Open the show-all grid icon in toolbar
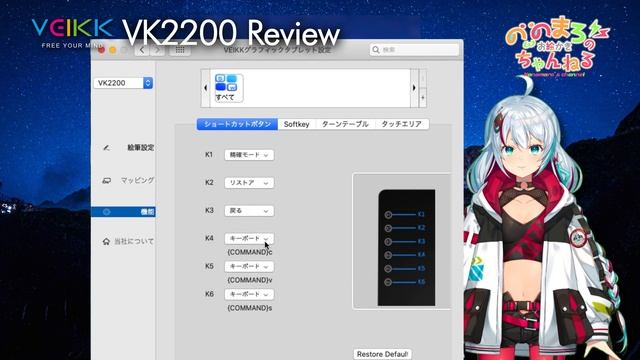 (180, 50)
